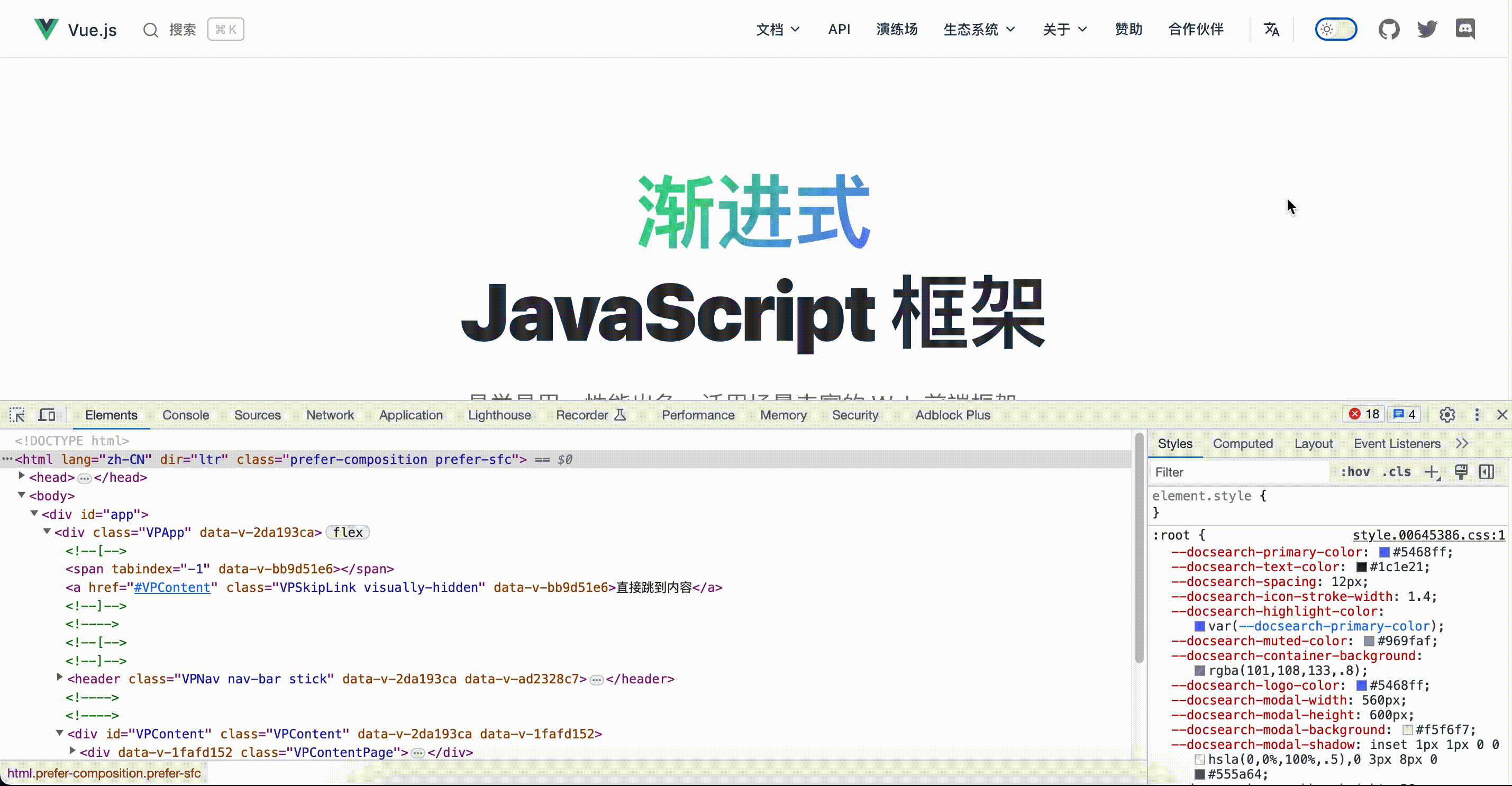The image size is (1512, 786).
Task: Switch to the Lighthouse tab
Action: (499, 415)
